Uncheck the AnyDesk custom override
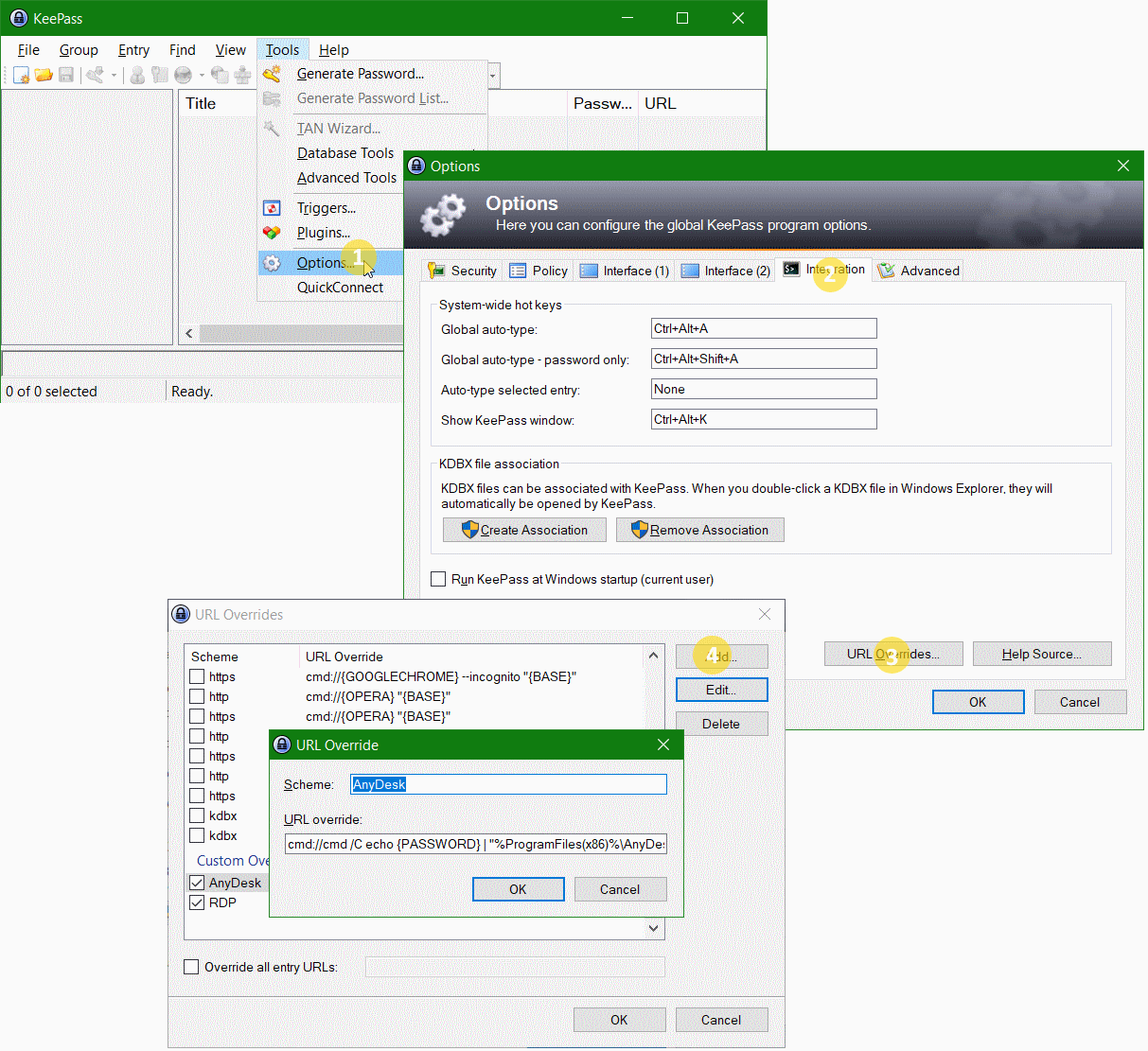Image resolution: width=1148 pixels, height=1051 pixels. [197, 883]
